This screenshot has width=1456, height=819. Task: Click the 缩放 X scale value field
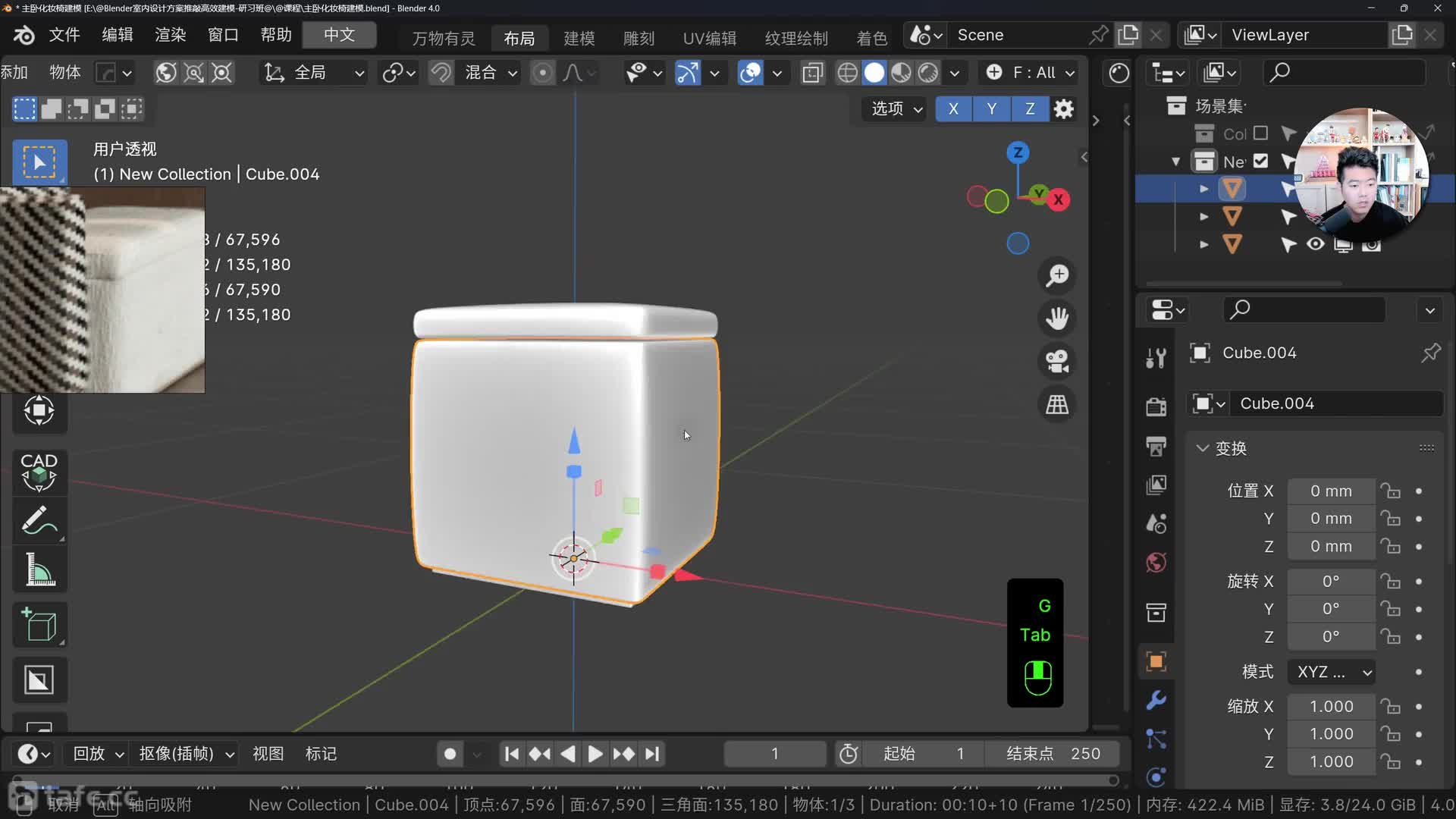click(x=1331, y=706)
